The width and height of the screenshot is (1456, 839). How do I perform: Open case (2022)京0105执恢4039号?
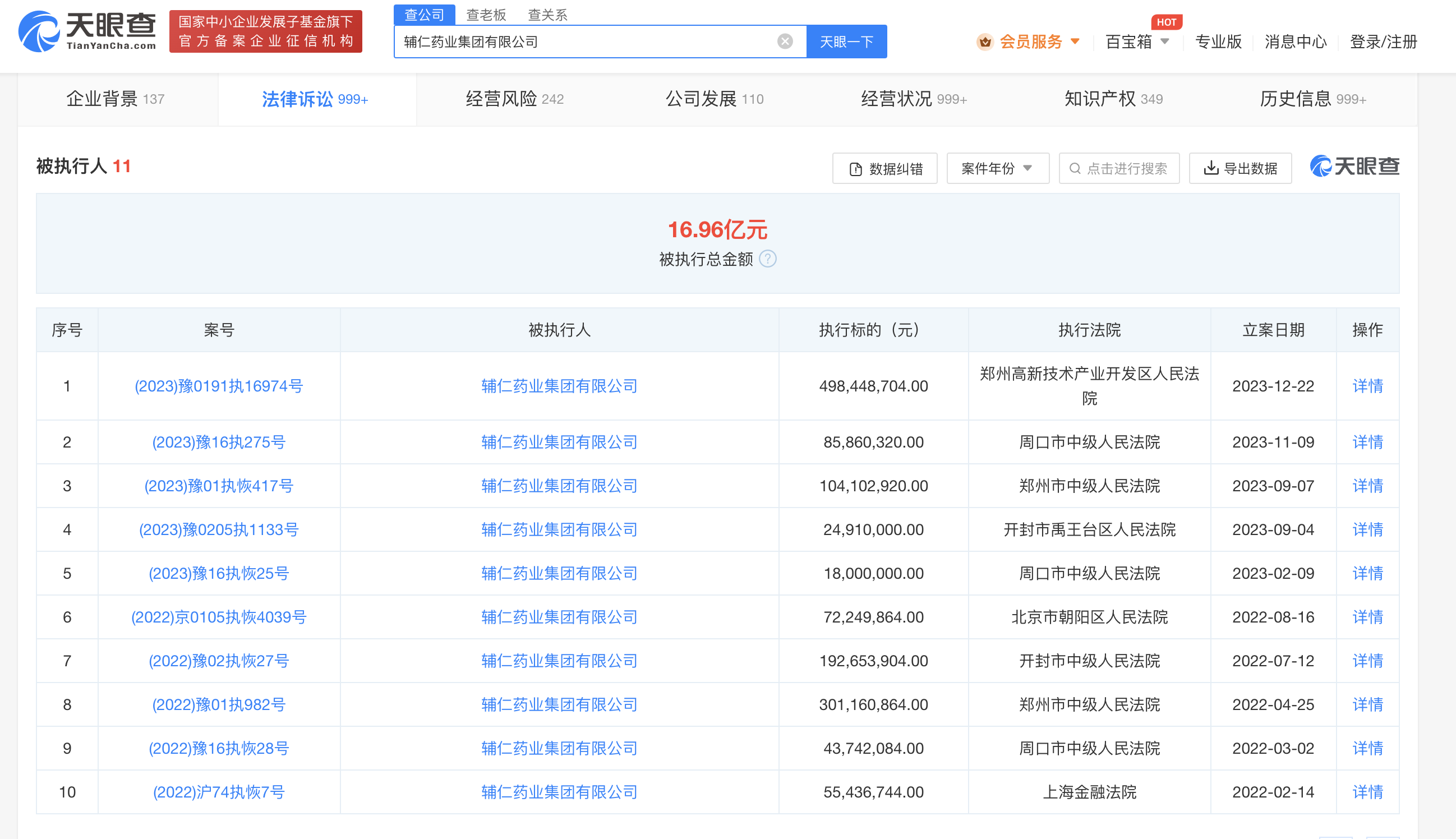[x=219, y=617]
